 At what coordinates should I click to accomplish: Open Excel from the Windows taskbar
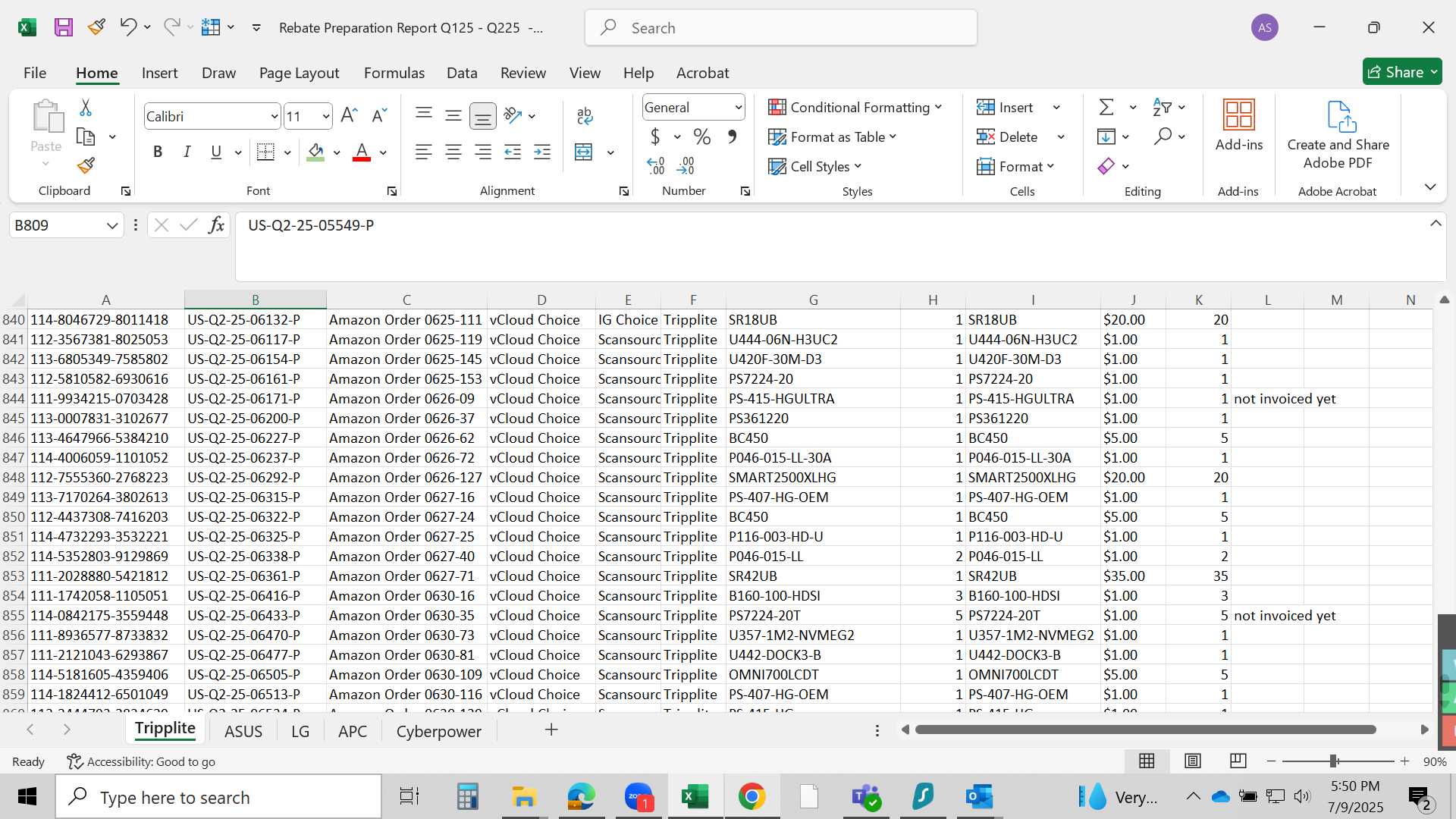click(695, 797)
